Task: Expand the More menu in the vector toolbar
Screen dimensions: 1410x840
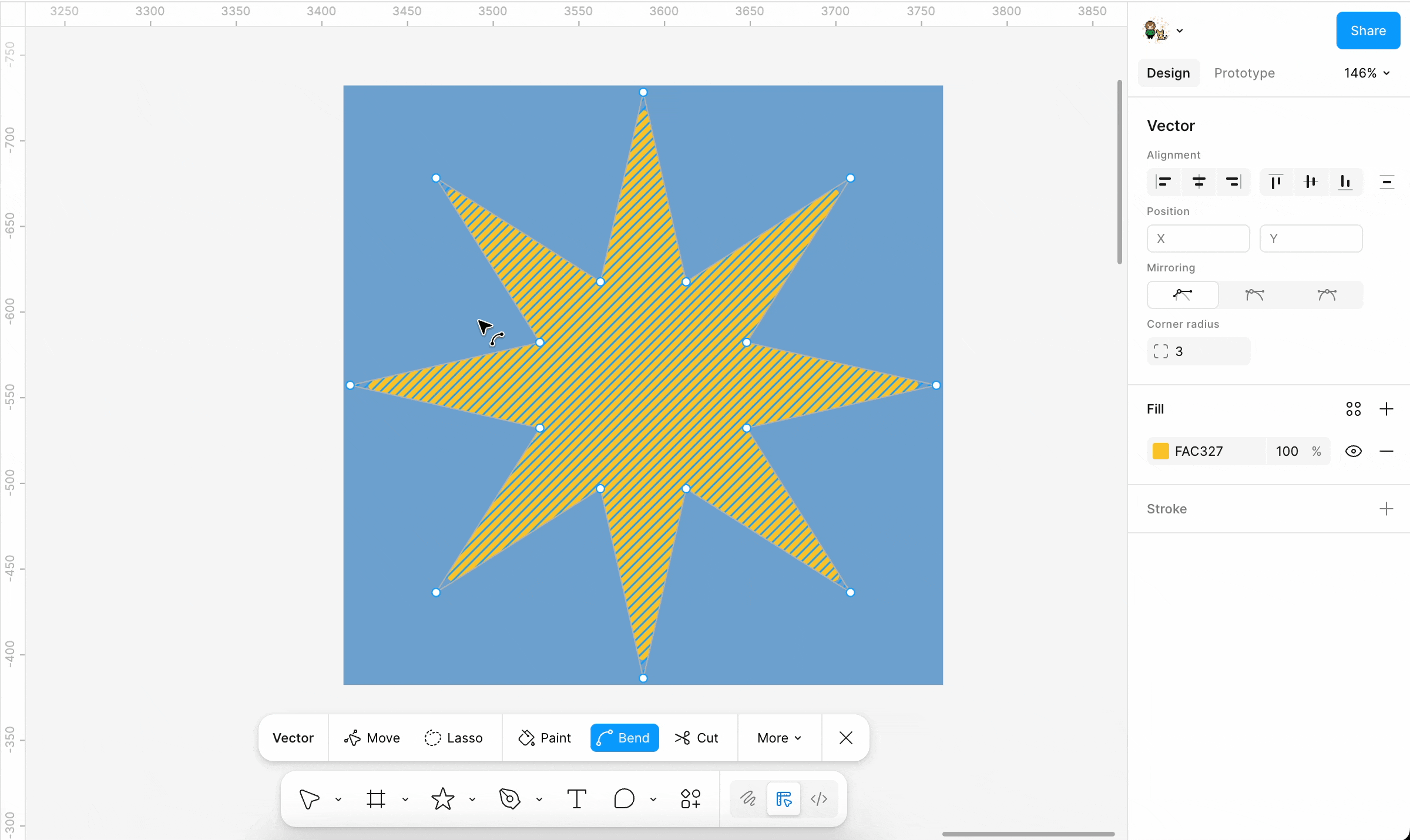Action: point(778,738)
